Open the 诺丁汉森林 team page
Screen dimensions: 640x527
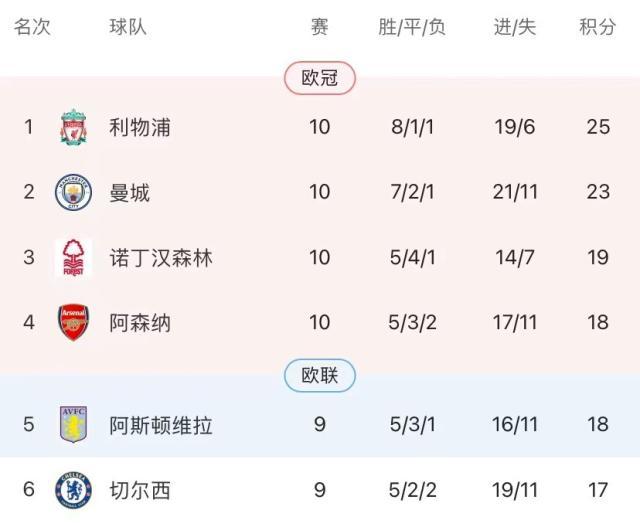pos(161,257)
